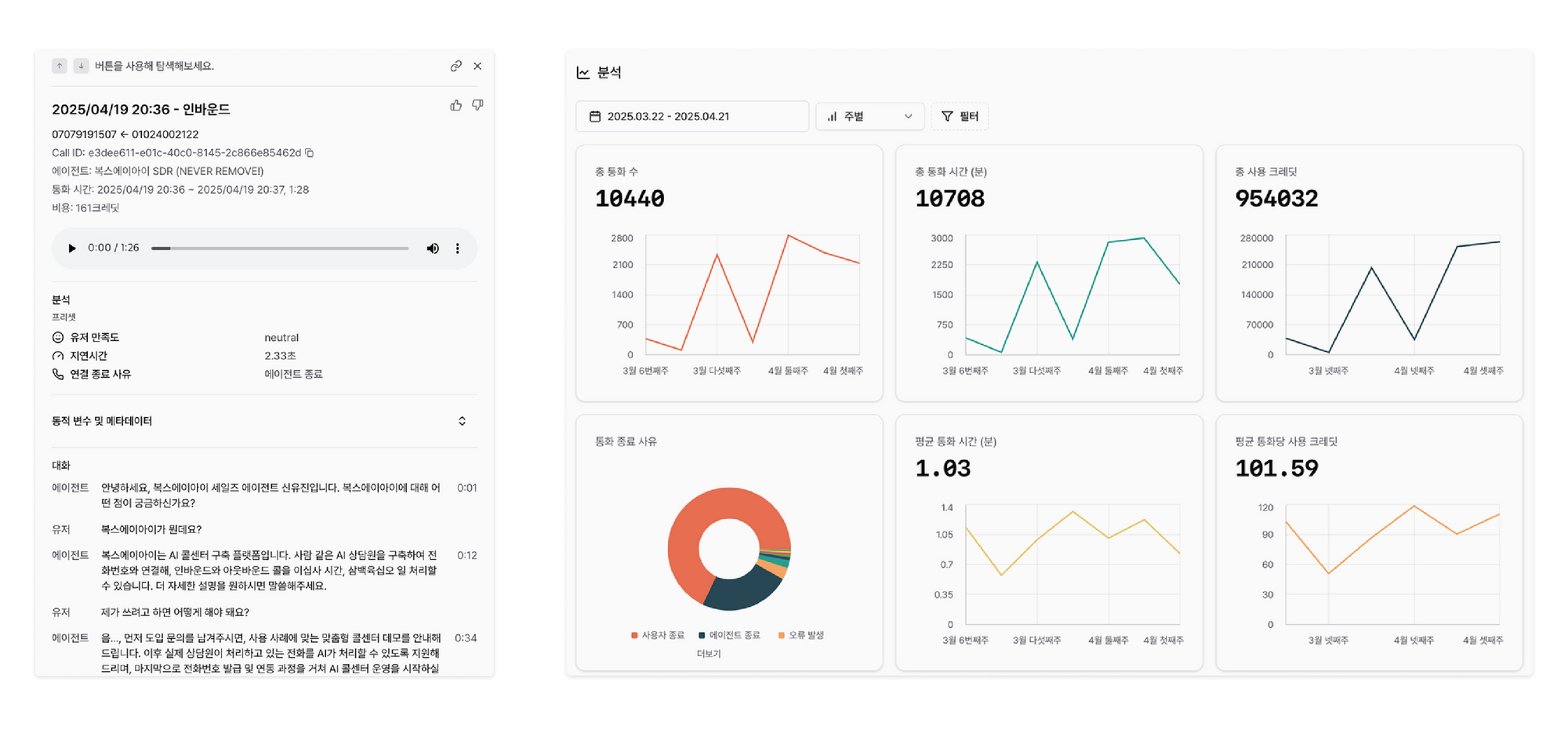Image resolution: width=1568 pixels, height=733 pixels.
Task: Click the up arrow navigation button
Action: tap(60, 66)
